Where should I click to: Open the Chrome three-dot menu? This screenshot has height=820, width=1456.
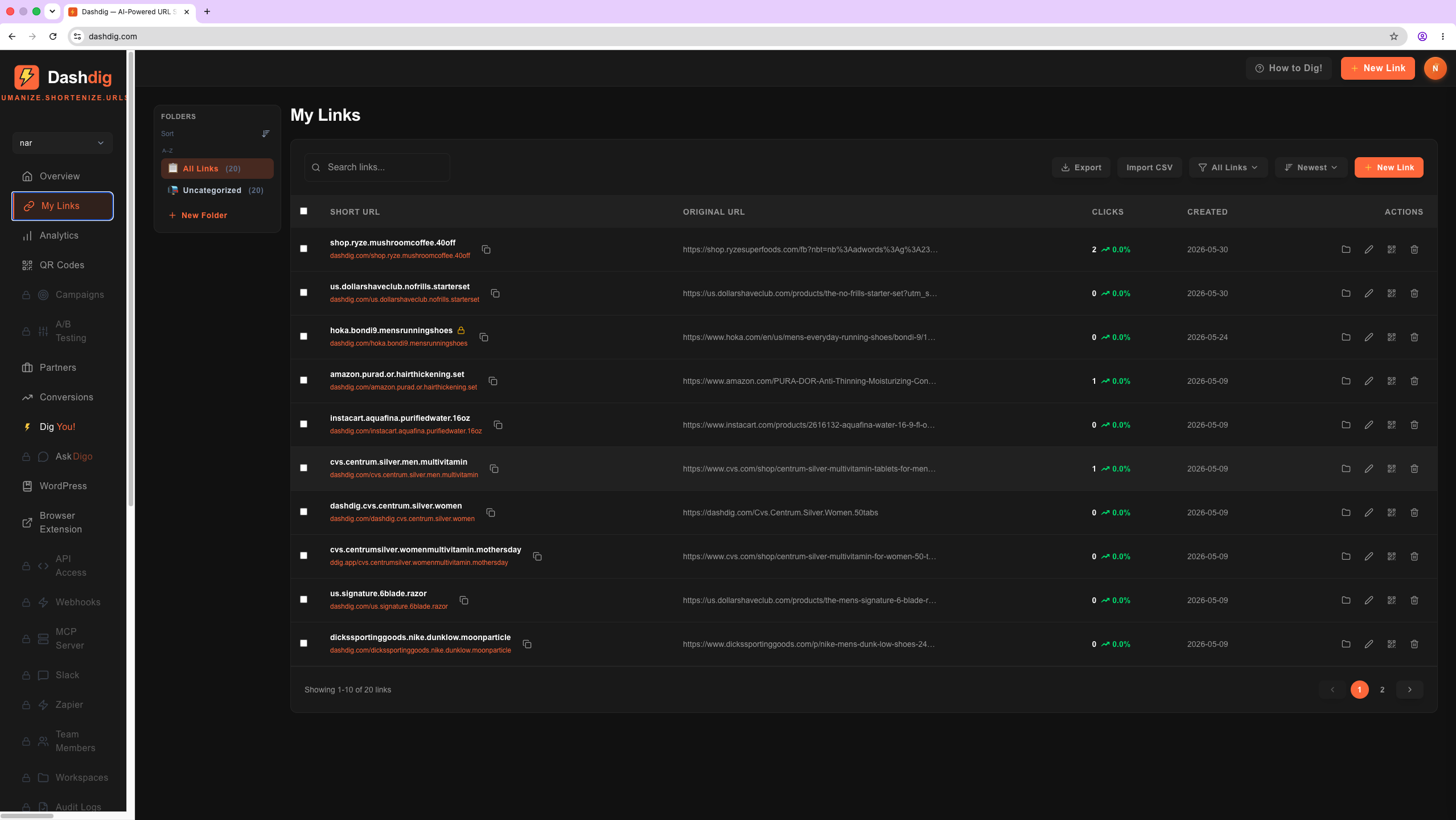pos(1443,36)
